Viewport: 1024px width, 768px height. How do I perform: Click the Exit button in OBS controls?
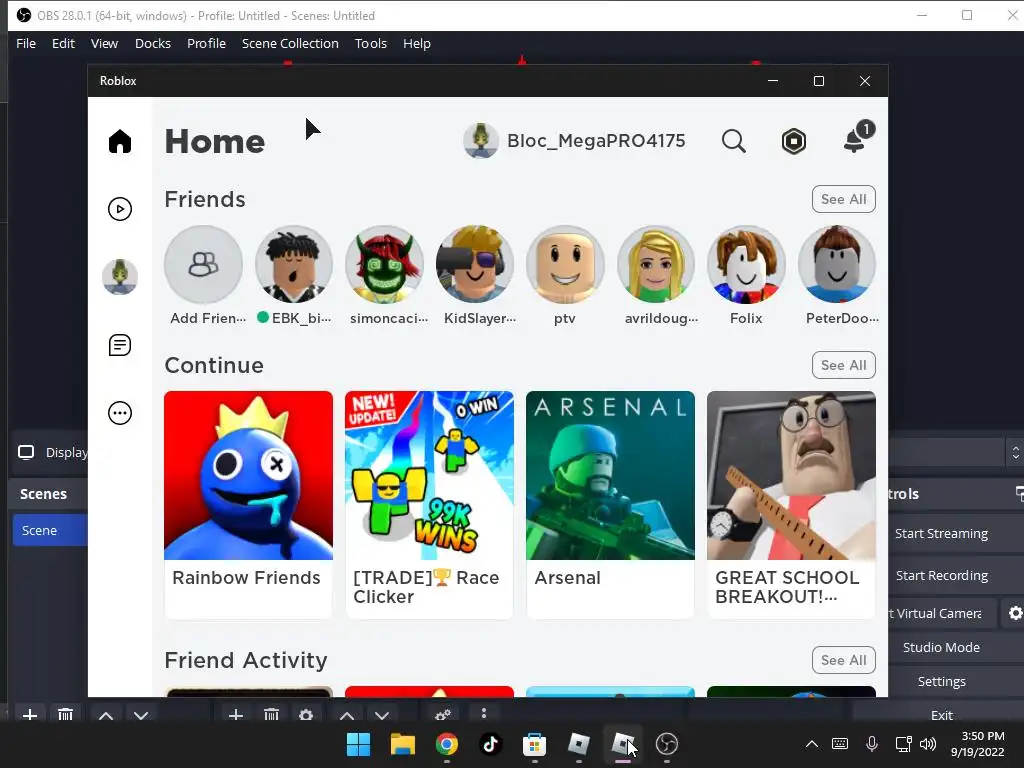point(941,715)
